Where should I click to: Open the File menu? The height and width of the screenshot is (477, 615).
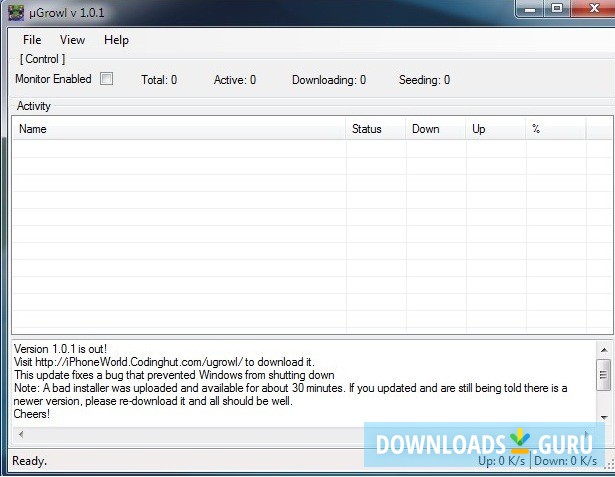click(32, 40)
